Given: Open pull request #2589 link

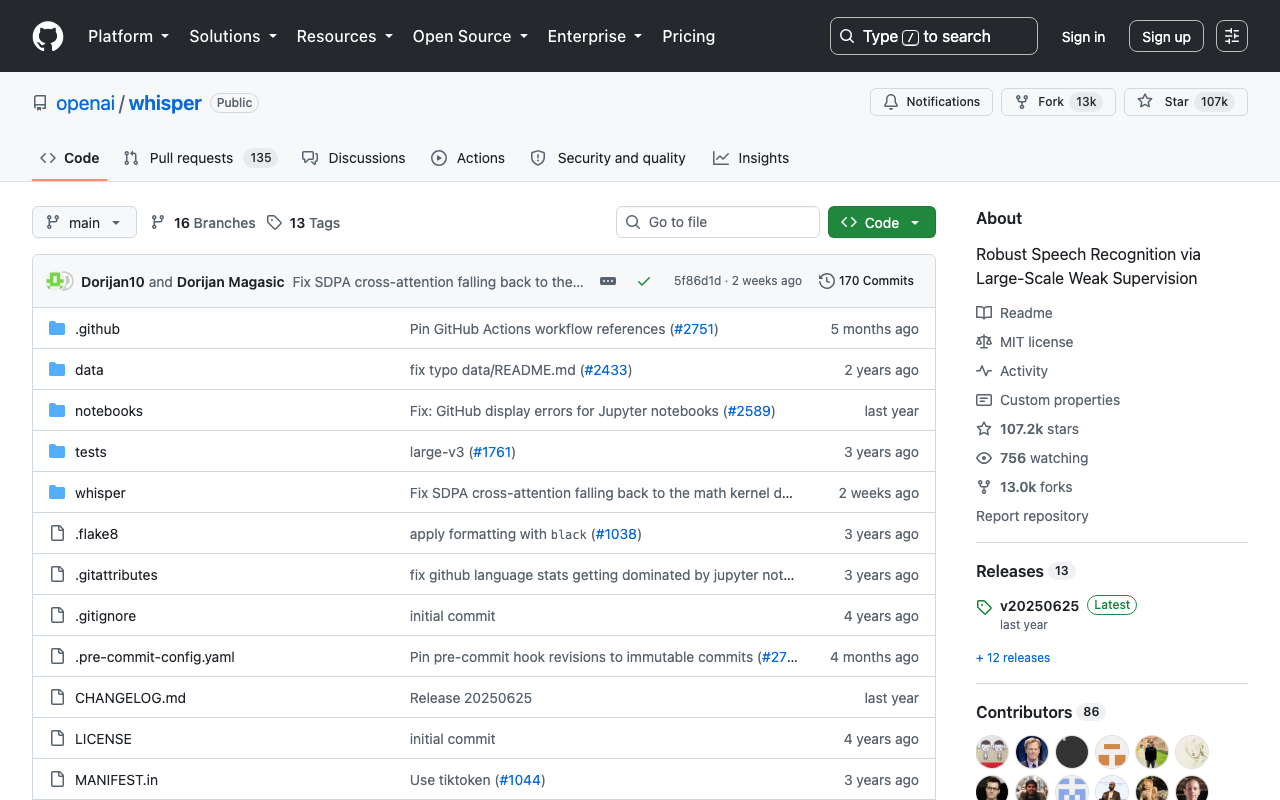Looking at the screenshot, I should pos(749,411).
